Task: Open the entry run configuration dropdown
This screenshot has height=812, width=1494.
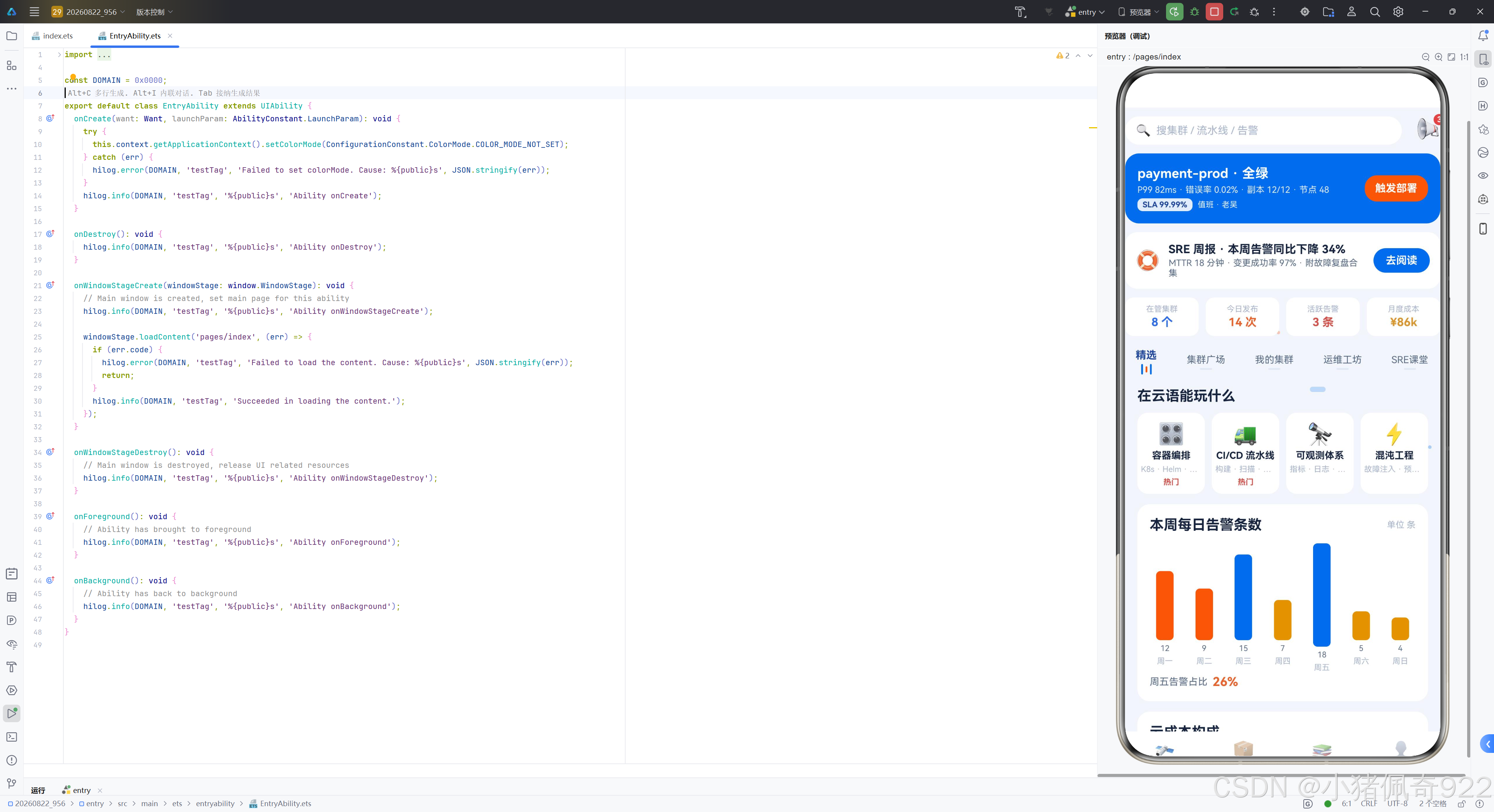Action: [x=1085, y=12]
